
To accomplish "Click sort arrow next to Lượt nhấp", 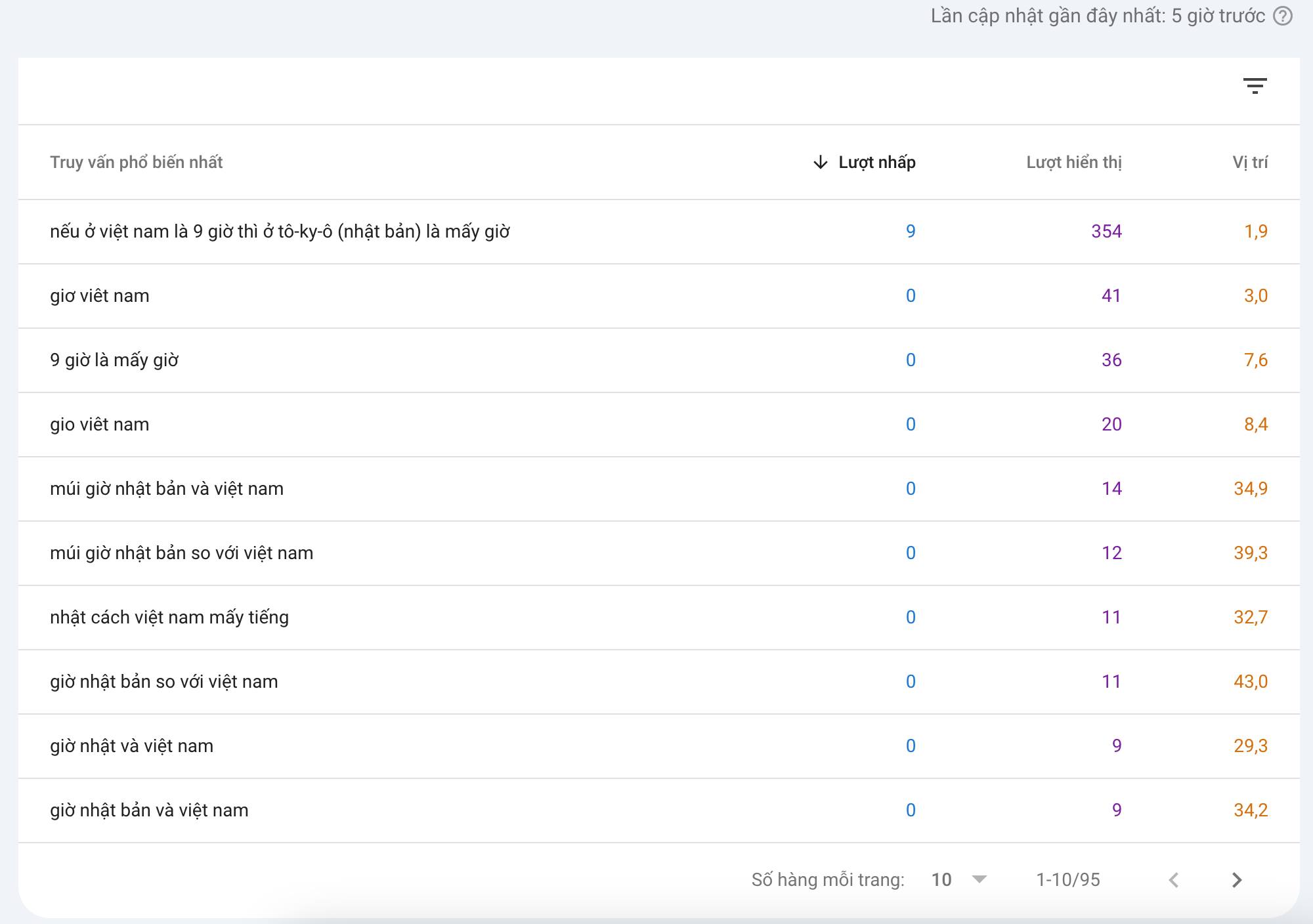I will tap(820, 162).
